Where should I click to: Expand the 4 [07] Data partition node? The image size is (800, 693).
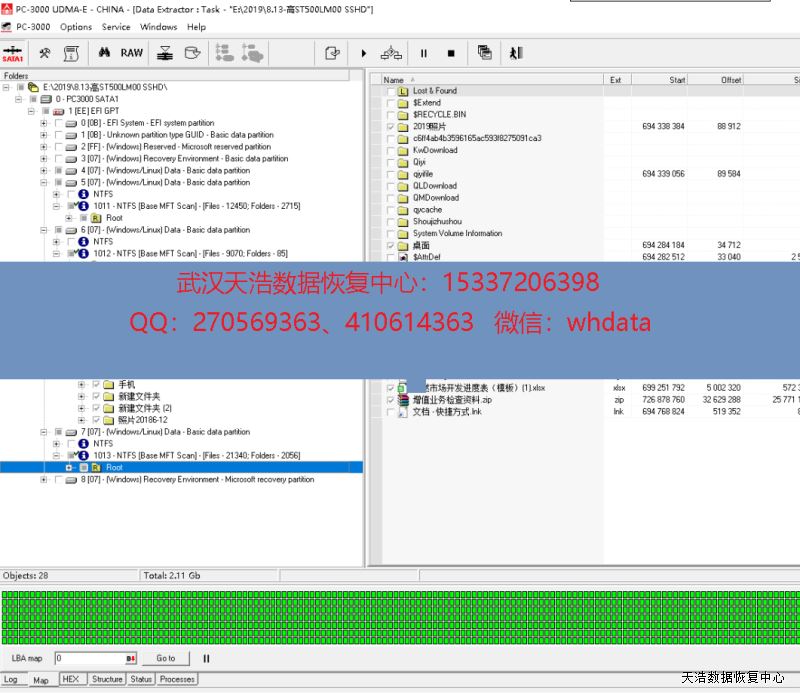(44, 171)
